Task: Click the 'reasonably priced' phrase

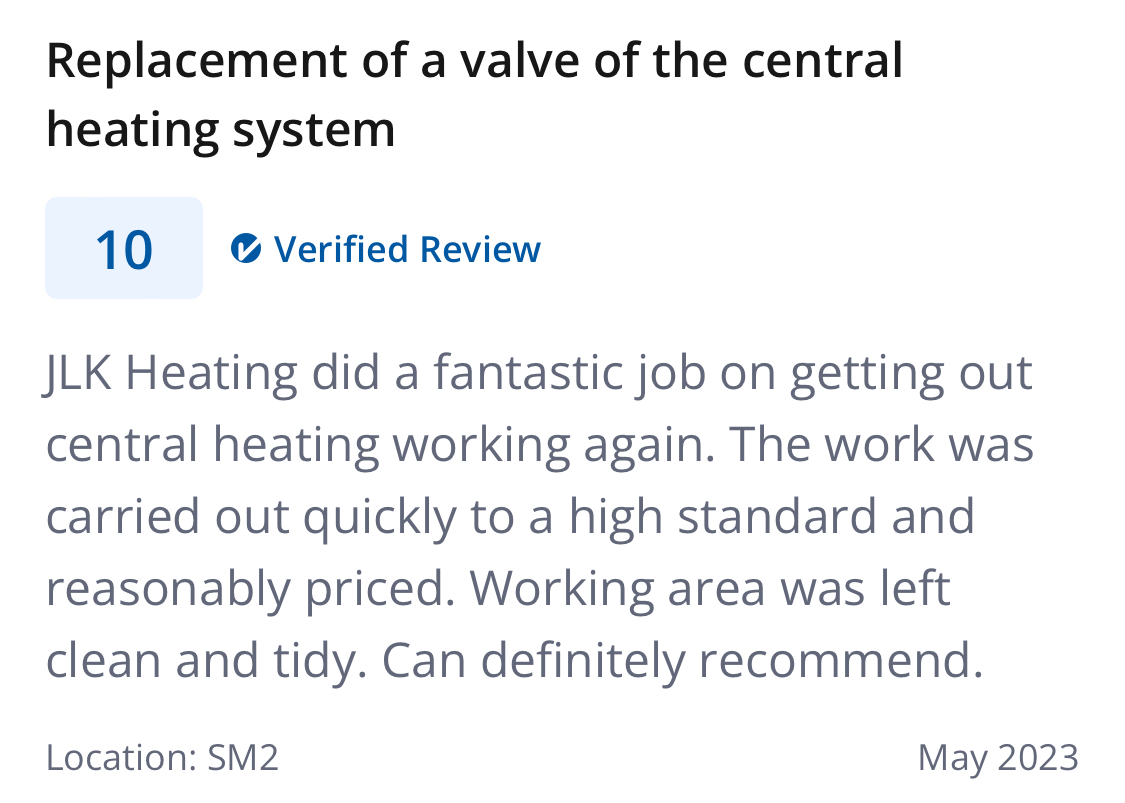Action: click(250, 589)
